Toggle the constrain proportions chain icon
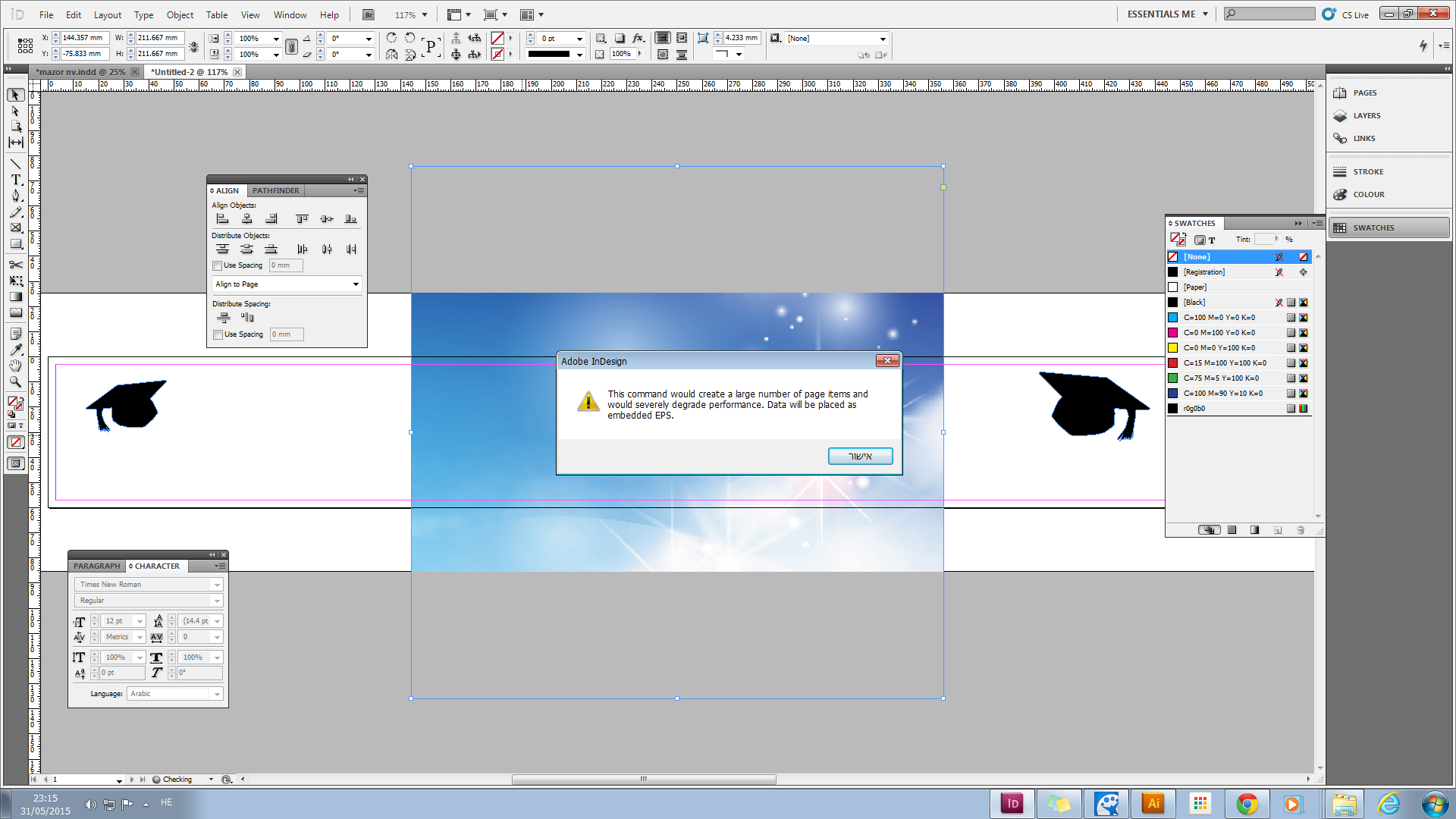1456x819 pixels. 291,46
